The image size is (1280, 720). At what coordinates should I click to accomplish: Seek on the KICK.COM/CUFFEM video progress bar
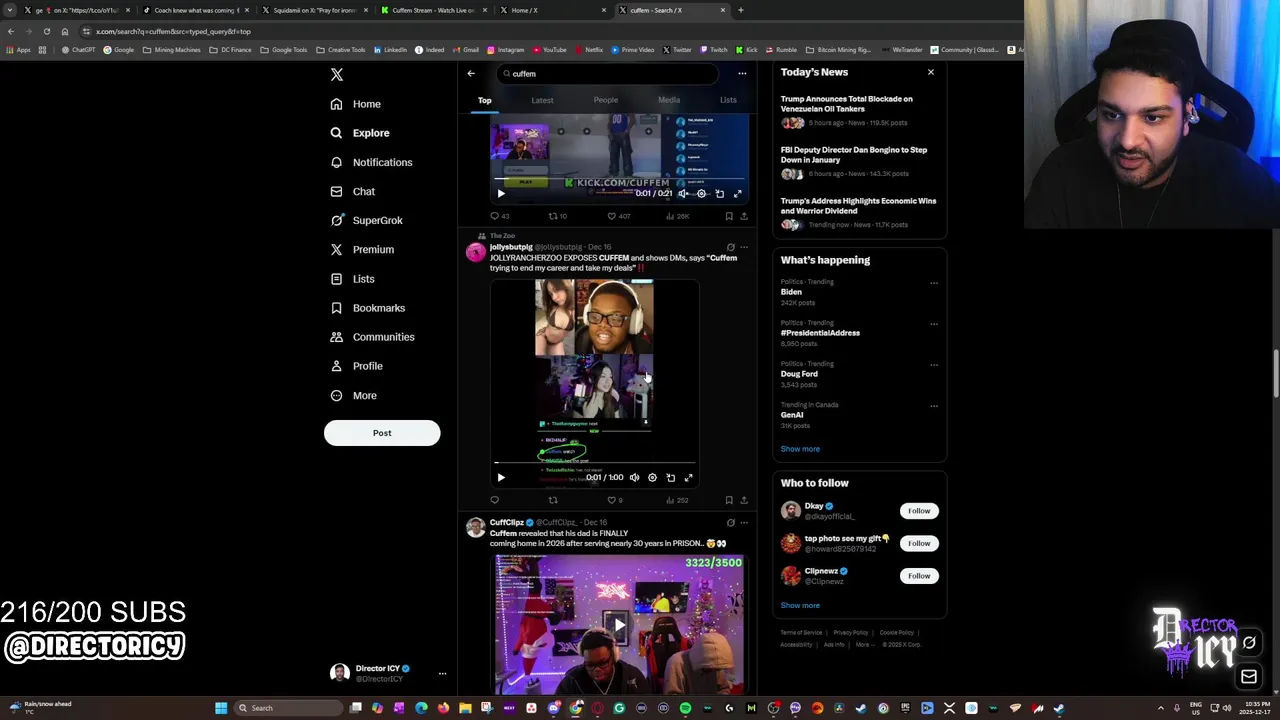click(619, 180)
